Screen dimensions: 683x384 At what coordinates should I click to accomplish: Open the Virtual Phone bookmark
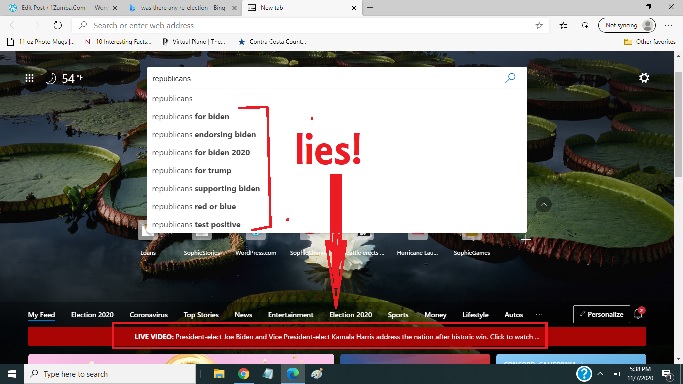[x=194, y=42]
